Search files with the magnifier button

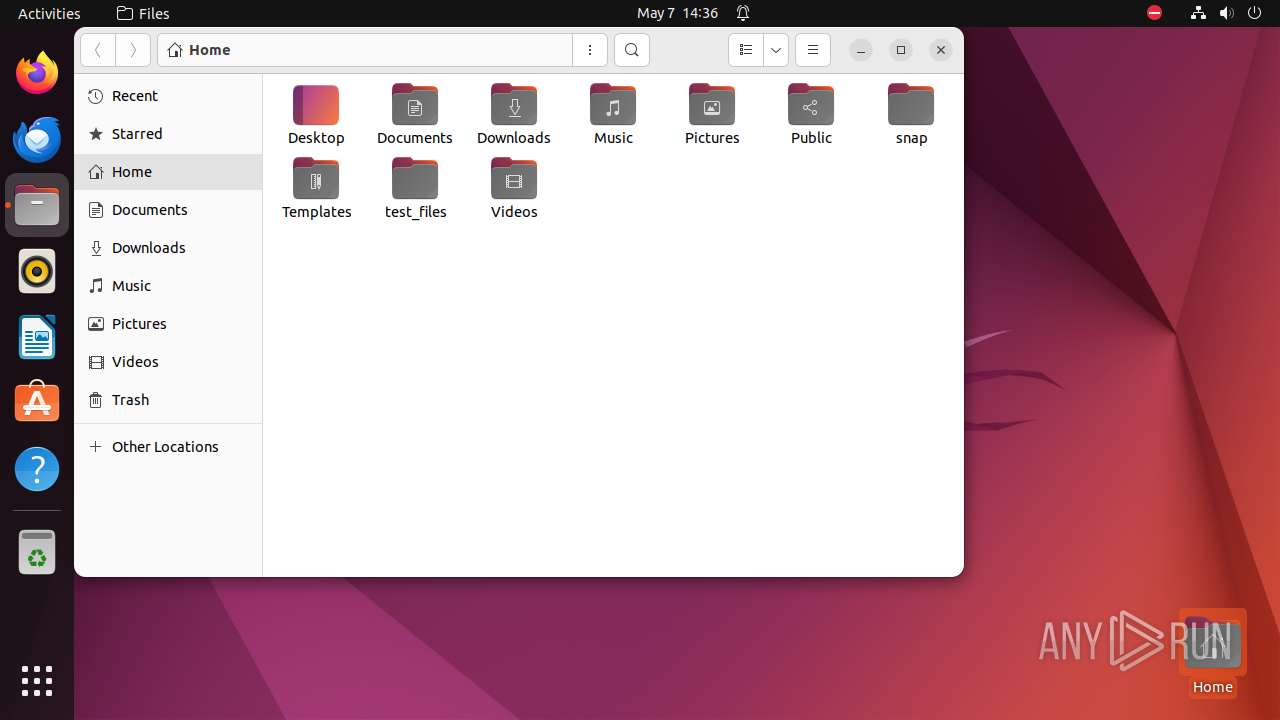pos(632,50)
